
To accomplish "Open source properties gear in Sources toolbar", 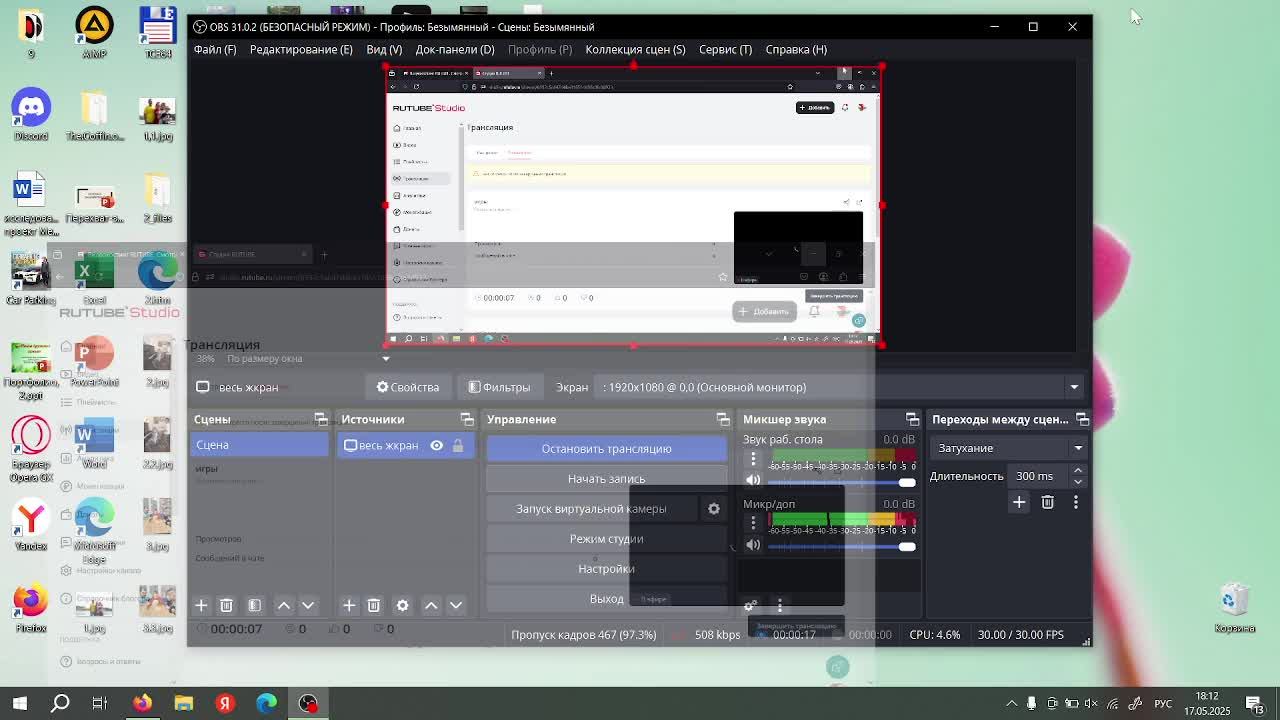I will coord(402,605).
